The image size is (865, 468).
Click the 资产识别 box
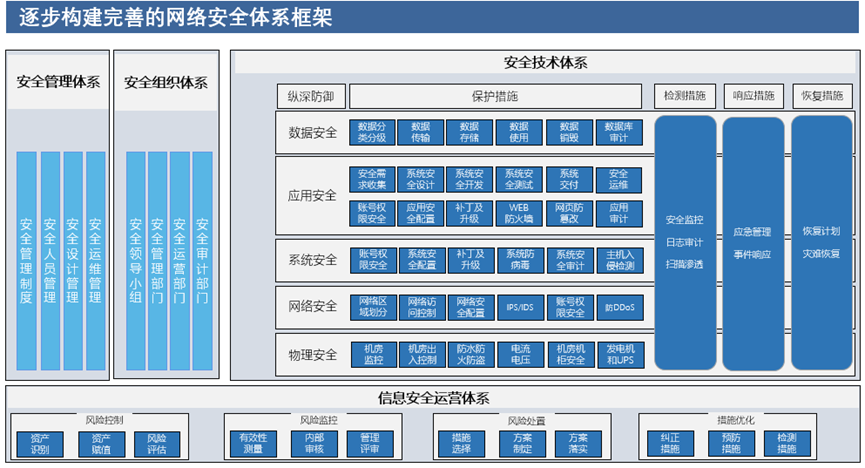pyautogui.click(x=40, y=443)
